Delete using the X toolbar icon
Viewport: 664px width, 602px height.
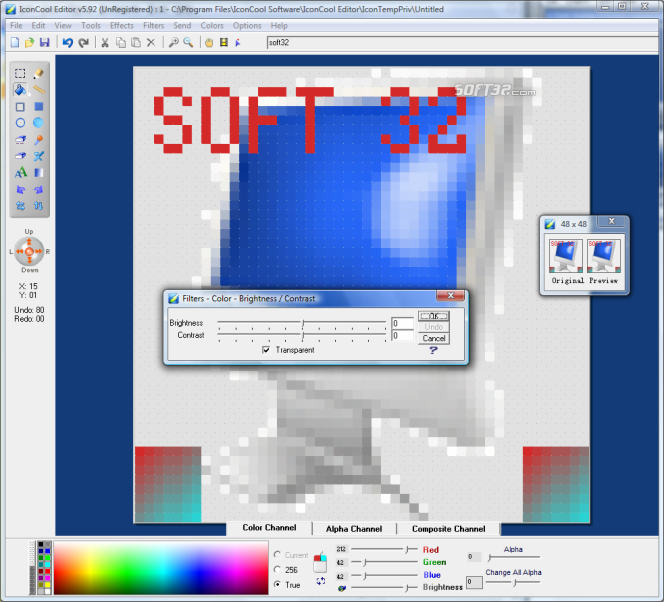151,42
